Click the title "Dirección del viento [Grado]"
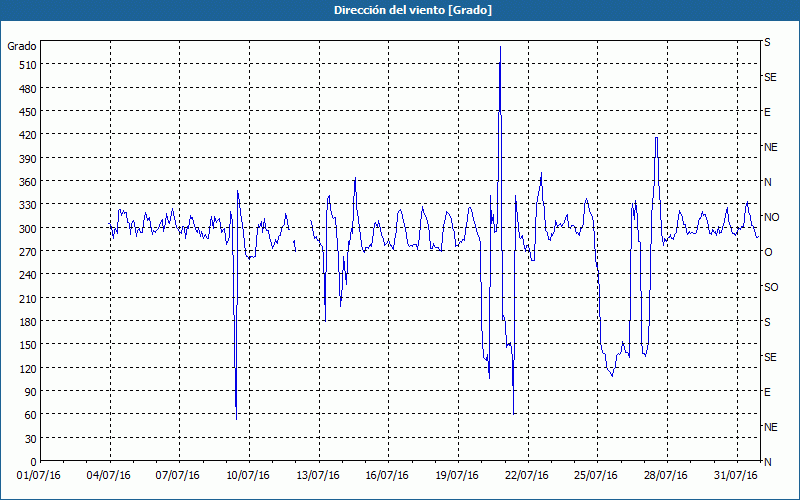Image resolution: width=800 pixels, height=500 pixels. [x=413, y=10]
